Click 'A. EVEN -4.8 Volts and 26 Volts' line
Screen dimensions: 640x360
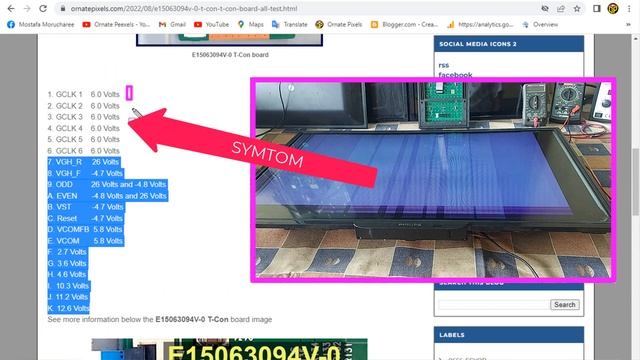(107, 196)
